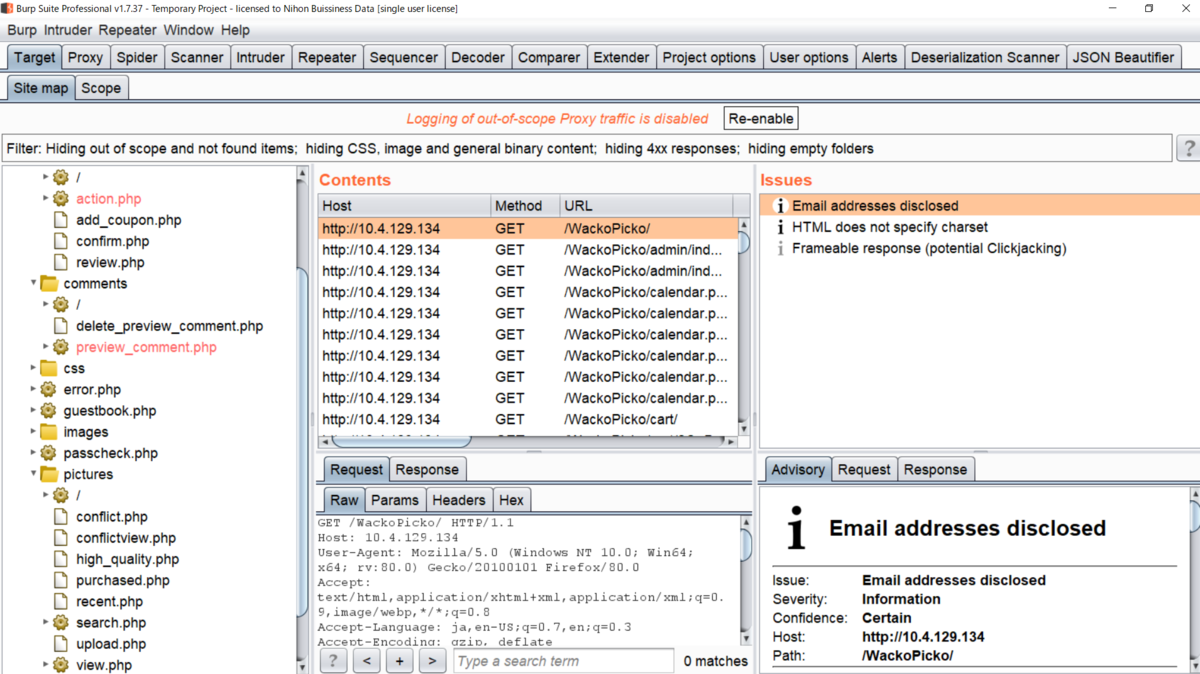This screenshot has width=1200, height=674.
Task: Collapse the pictures folder tree node
Action: point(33,474)
